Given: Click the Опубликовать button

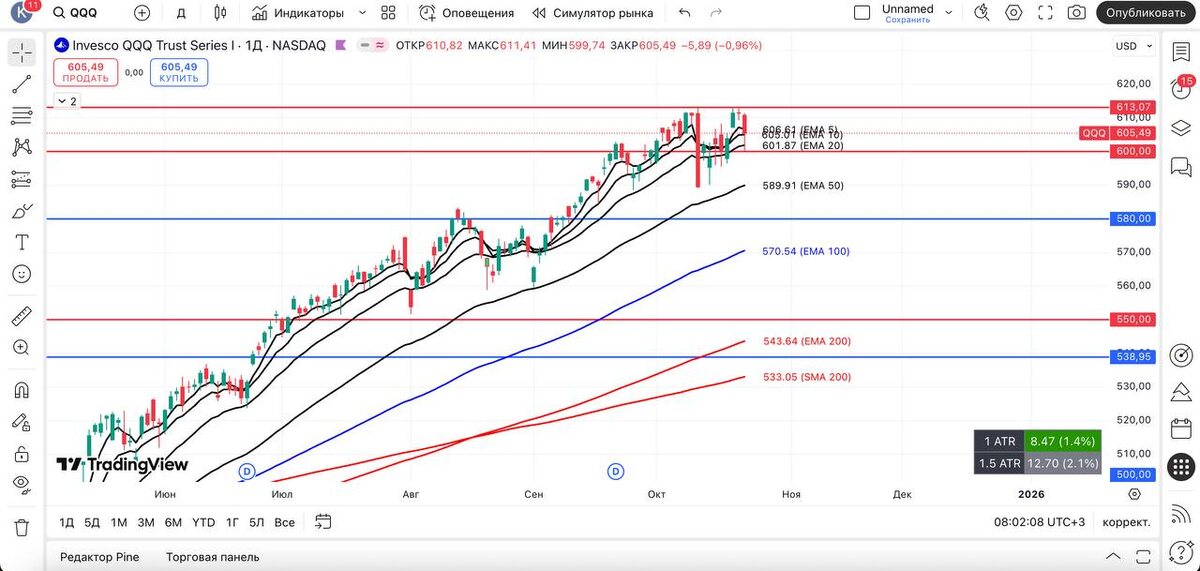Looking at the screenshot, I should click(x=1146, y=13).
